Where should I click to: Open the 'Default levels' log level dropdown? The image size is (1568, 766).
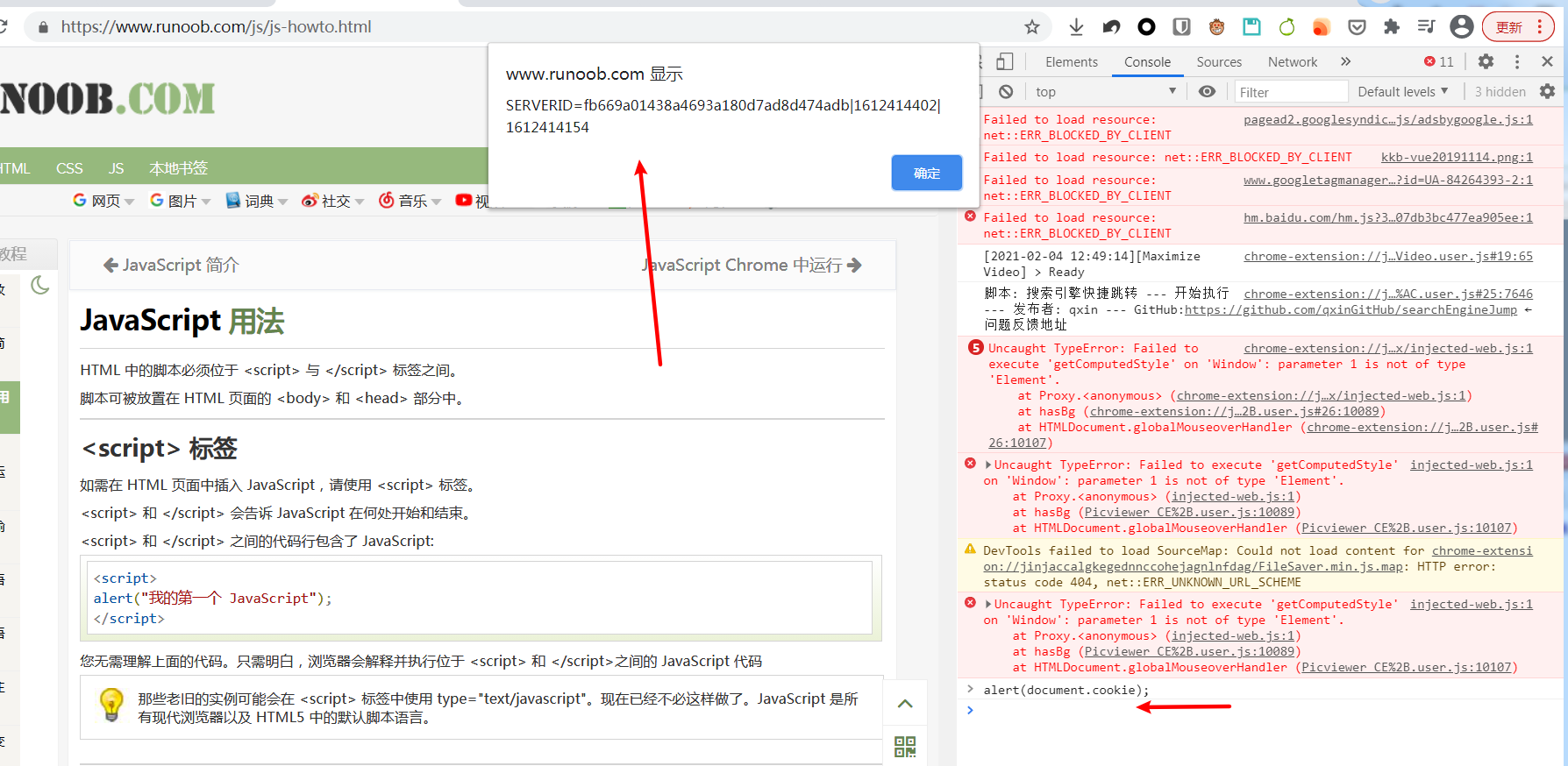(x=1403, y=91)
